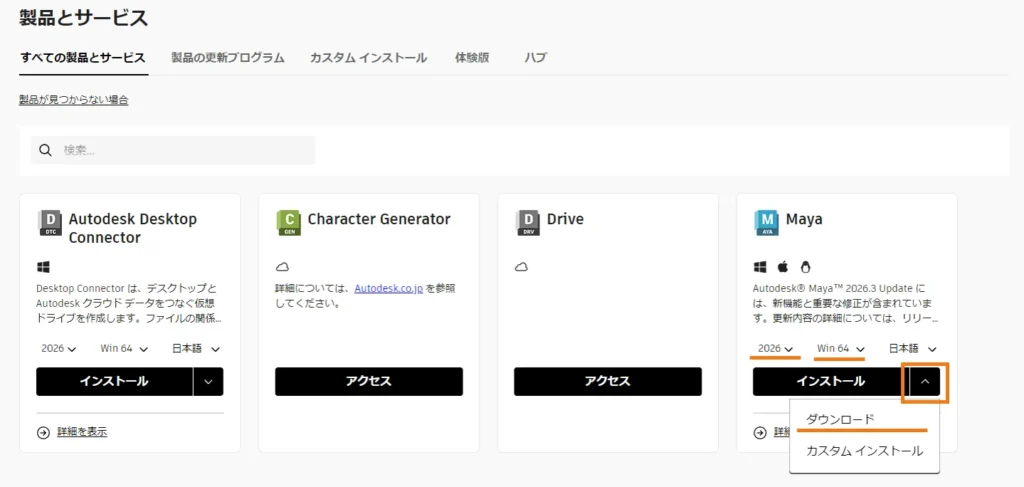Click the cloud icon on Drive card
1024x487 pixels.
tap(521, 267)
